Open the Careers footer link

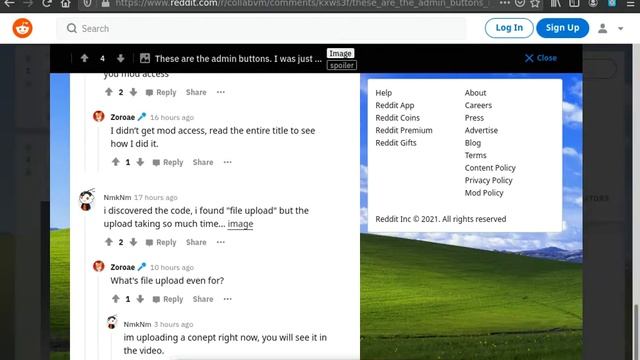(478, 105)
